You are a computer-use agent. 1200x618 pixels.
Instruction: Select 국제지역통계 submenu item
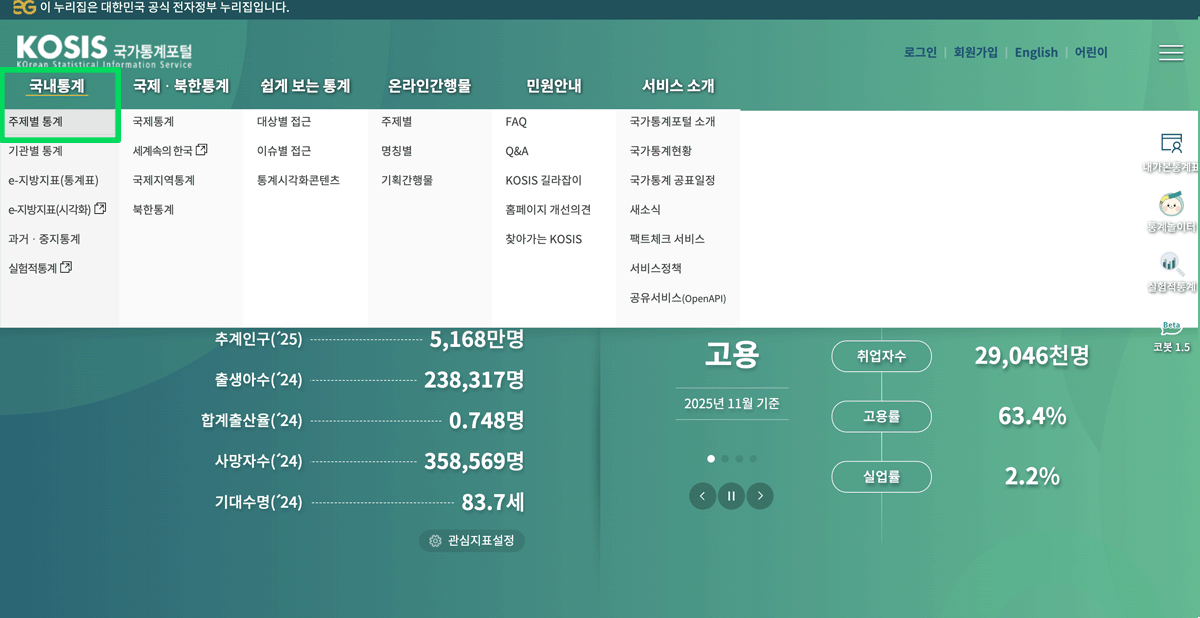point(164,181)
